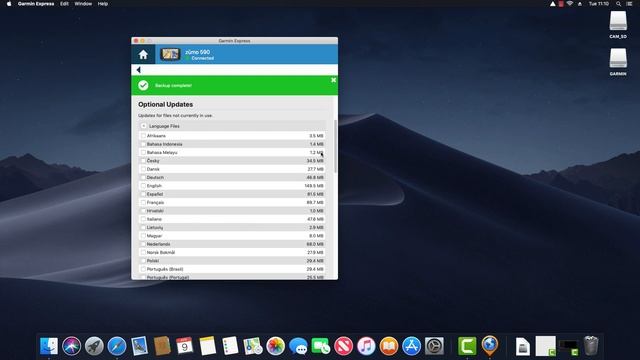Collapse the Language Files group
The image size is (640, 360).
tap(143, 126)
